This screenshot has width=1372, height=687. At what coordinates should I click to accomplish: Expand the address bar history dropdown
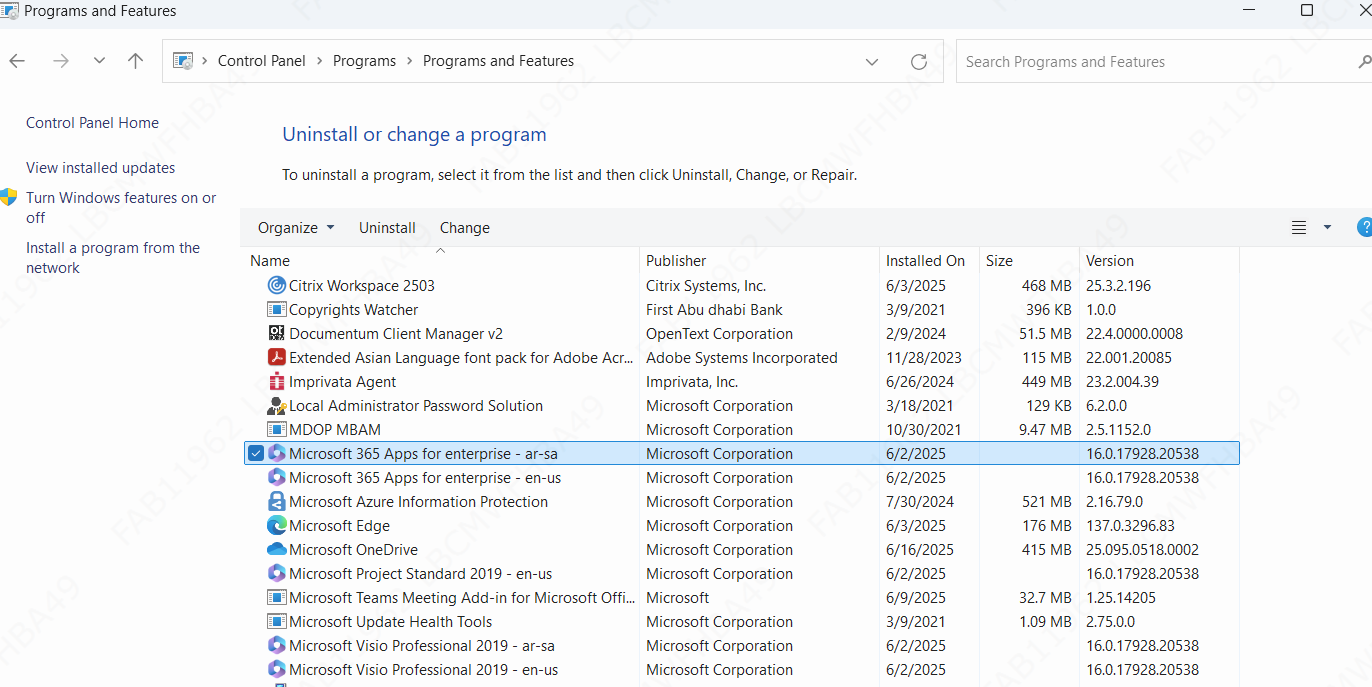(x=872, y=62)
